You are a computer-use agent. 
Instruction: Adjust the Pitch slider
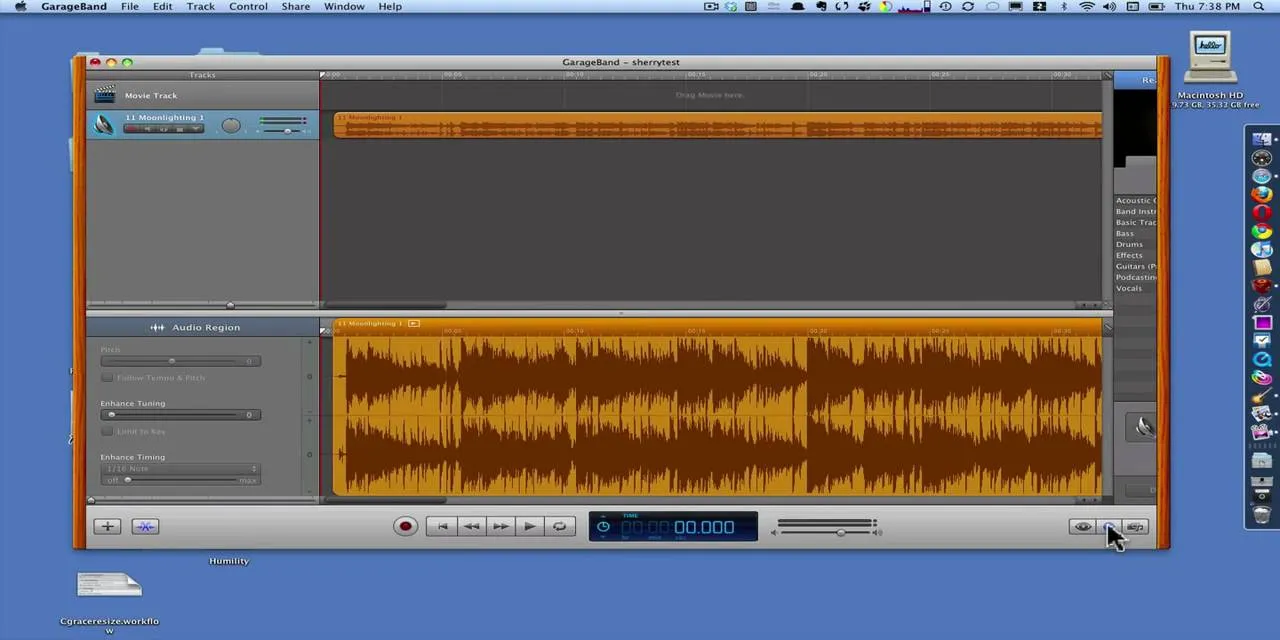[180, 361]
